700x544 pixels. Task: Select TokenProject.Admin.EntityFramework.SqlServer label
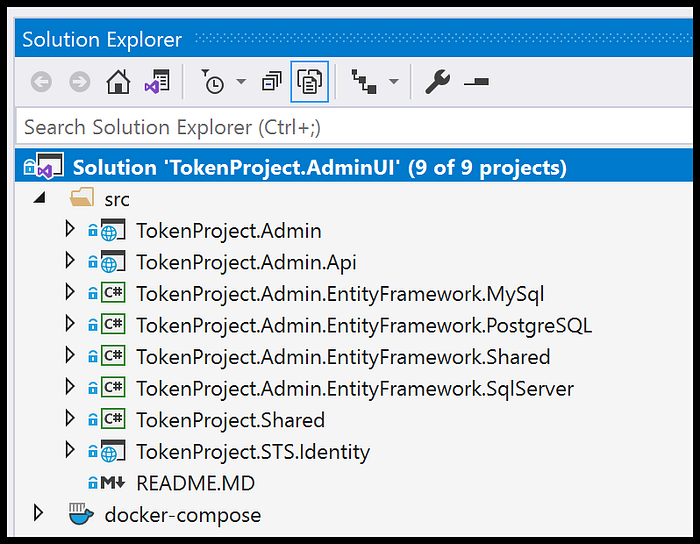(355, 389)
